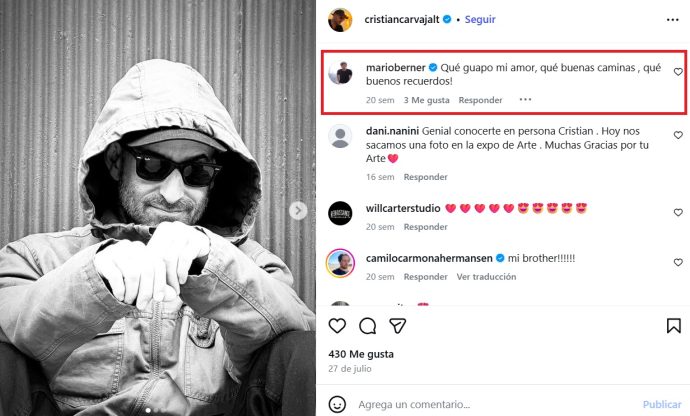690x416 pixels.
Task: Like marioberner's comment
Action: [678, 72]
